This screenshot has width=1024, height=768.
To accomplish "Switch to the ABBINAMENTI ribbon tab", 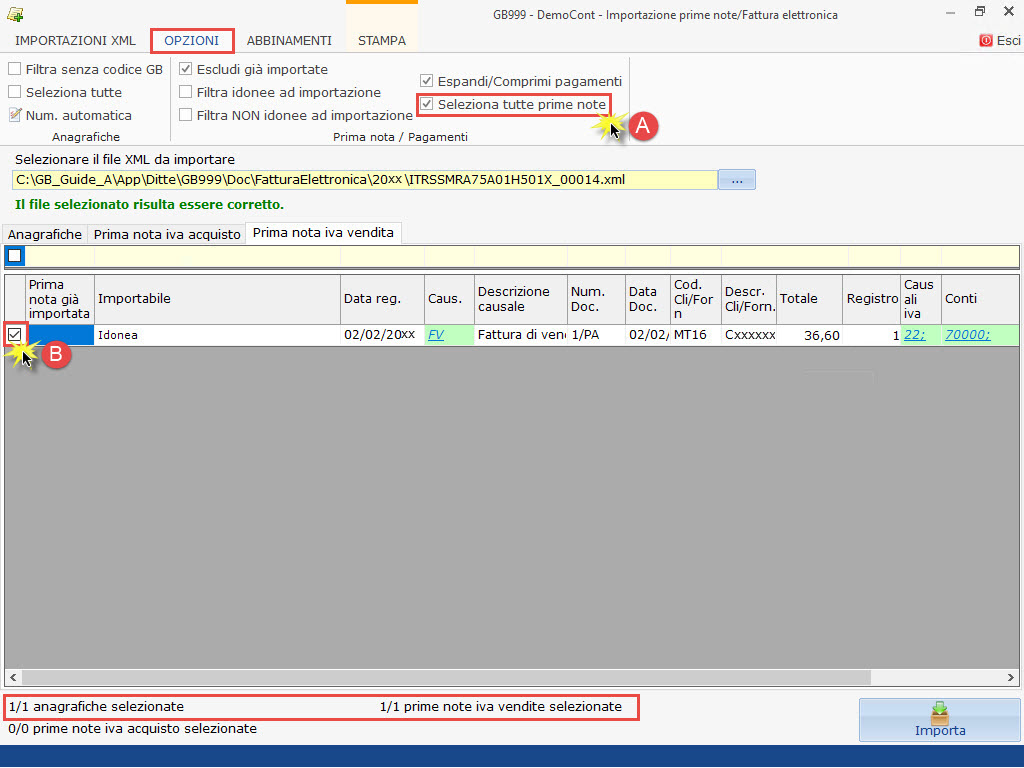I will [289, 41].
